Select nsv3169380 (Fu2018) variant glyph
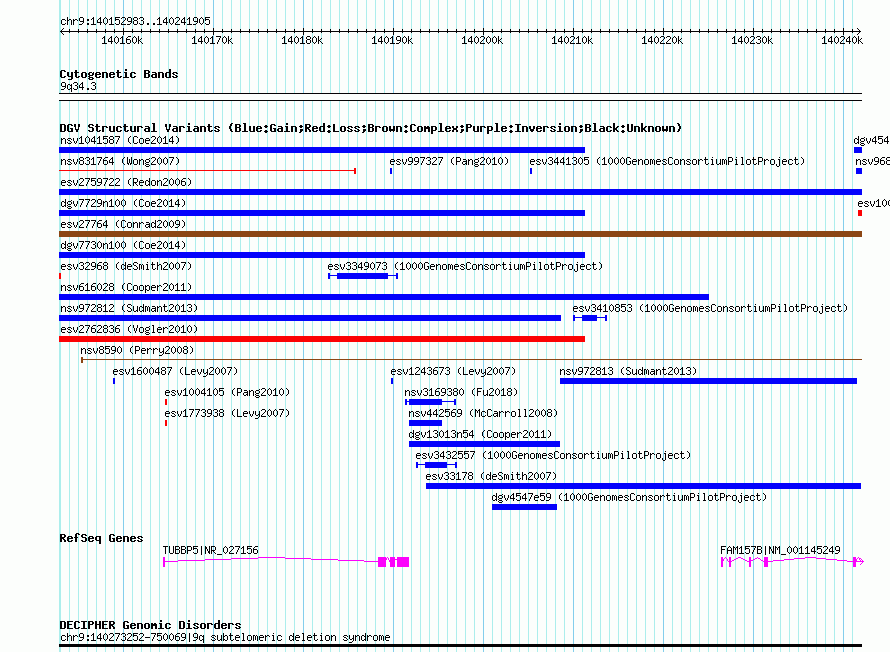 (x=430, y=402)
